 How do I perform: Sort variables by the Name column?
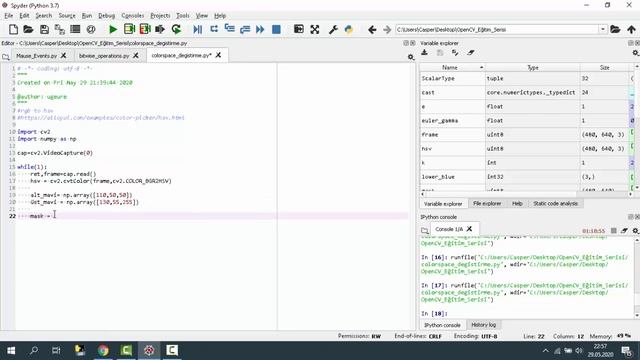tap(453, 67)
